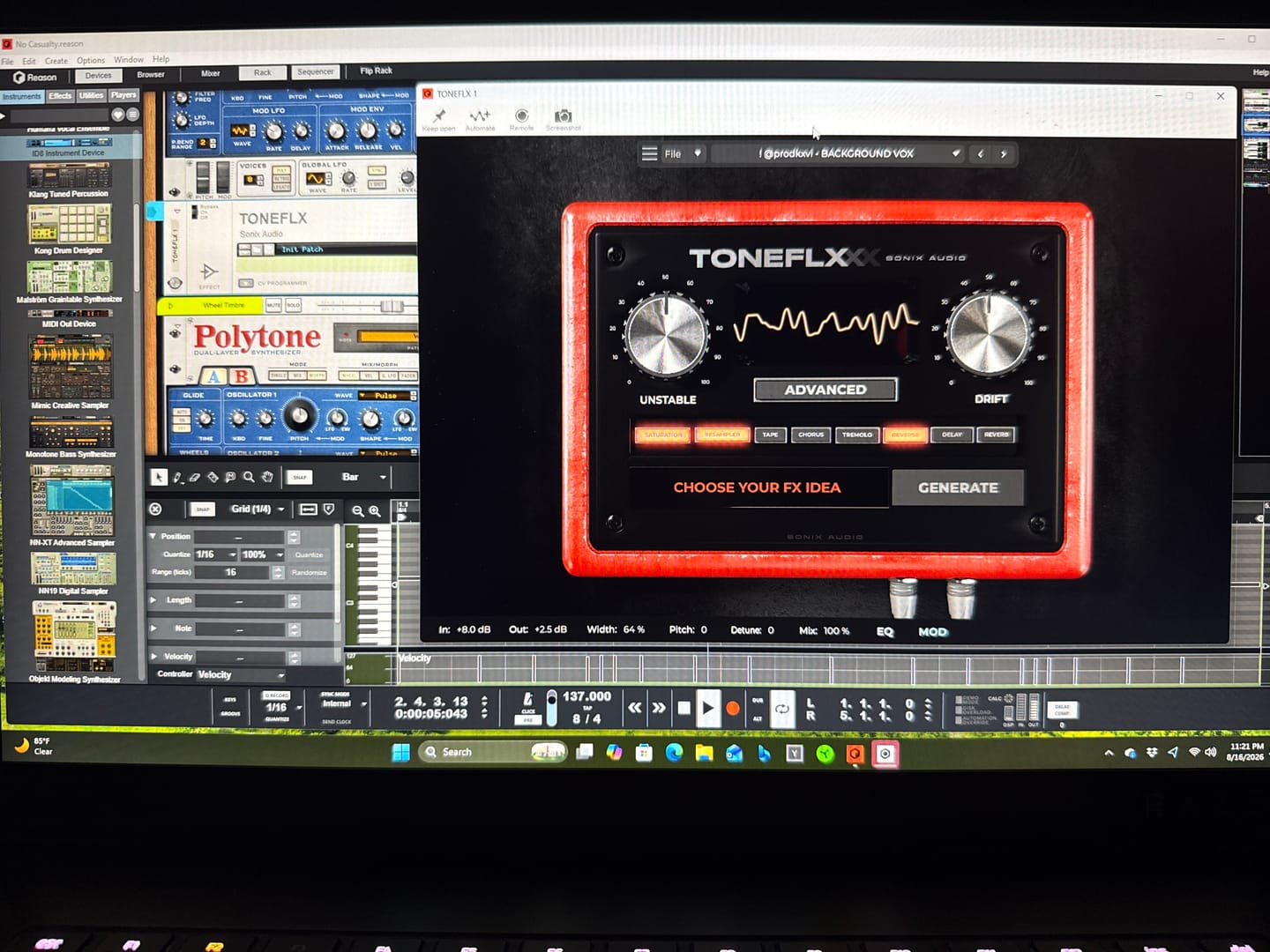
Task: Select the Magnify tool in sequencer toolbar
Action: tap(249, 477)
